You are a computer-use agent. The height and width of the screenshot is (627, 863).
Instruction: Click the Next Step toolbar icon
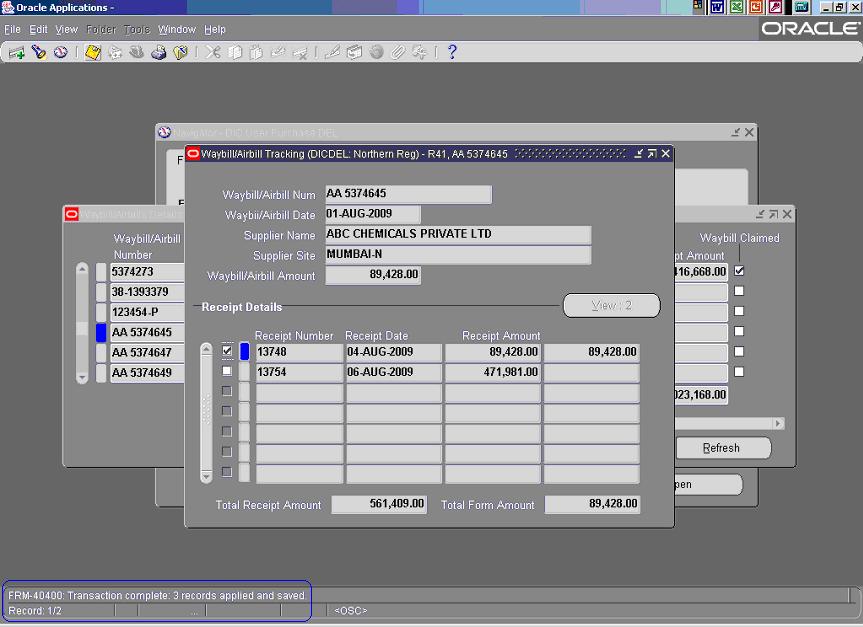pyautogui.click(x=115, y=52)
